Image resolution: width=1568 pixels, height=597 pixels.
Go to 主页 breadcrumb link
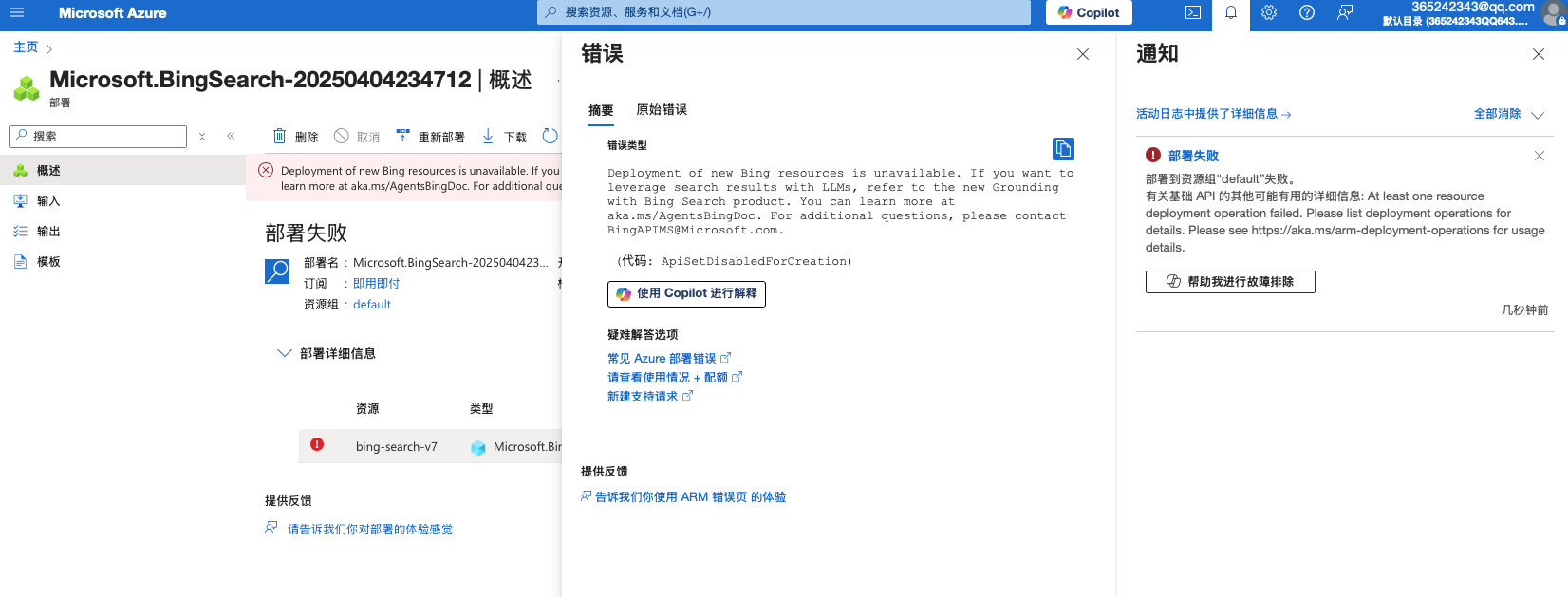(x=26, y=47)
